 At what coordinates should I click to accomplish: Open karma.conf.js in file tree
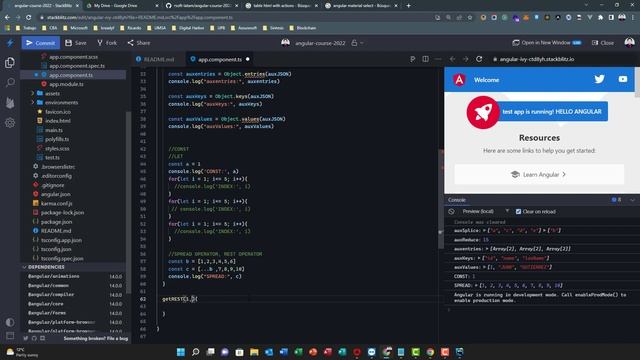(56, 203)
